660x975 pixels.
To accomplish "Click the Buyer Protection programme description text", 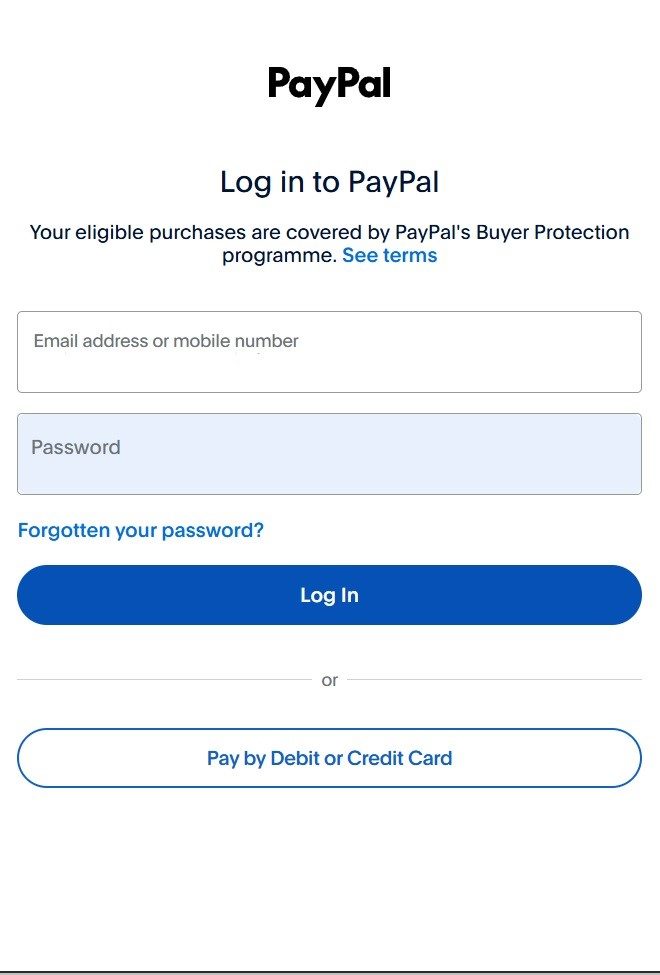I will click(x=329, y=233).
